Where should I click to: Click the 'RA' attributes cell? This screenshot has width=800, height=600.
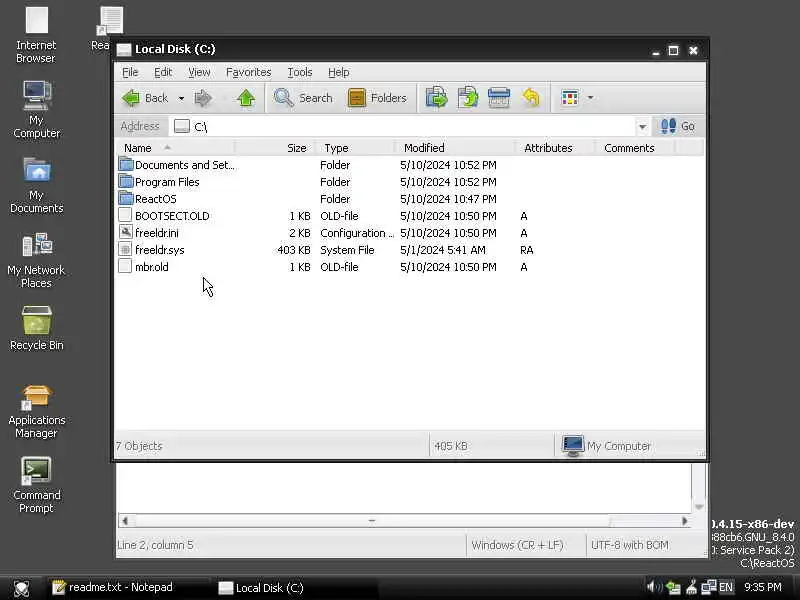tap(527, 250)
